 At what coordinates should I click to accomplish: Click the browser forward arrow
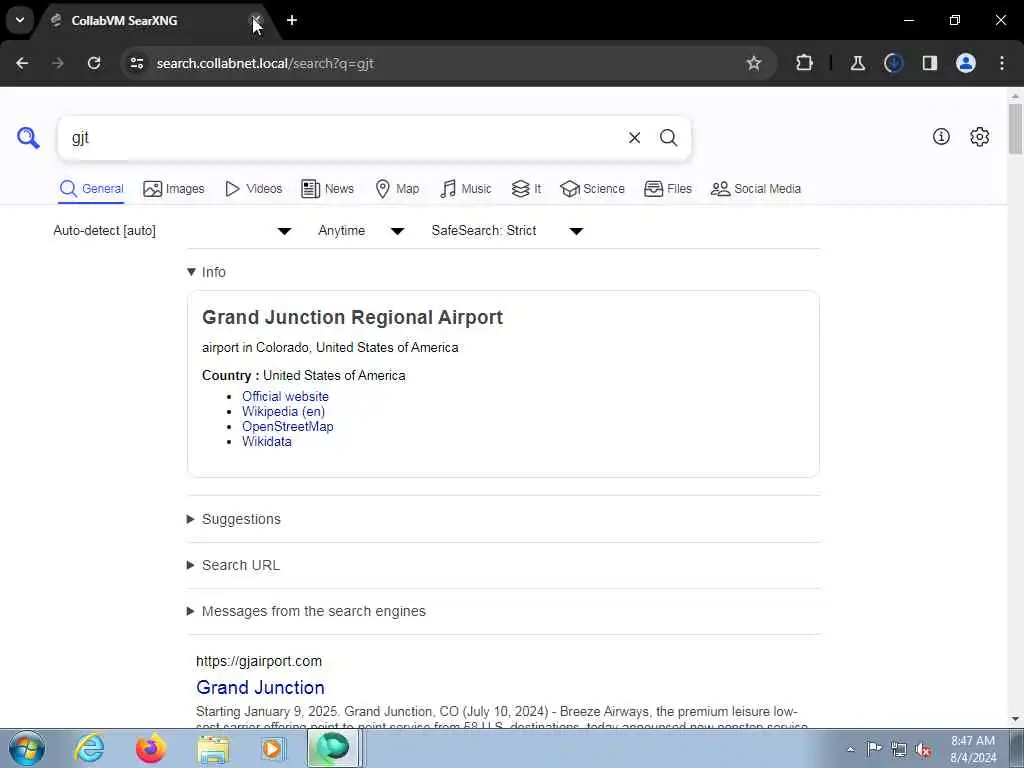(x=58, y=63)
